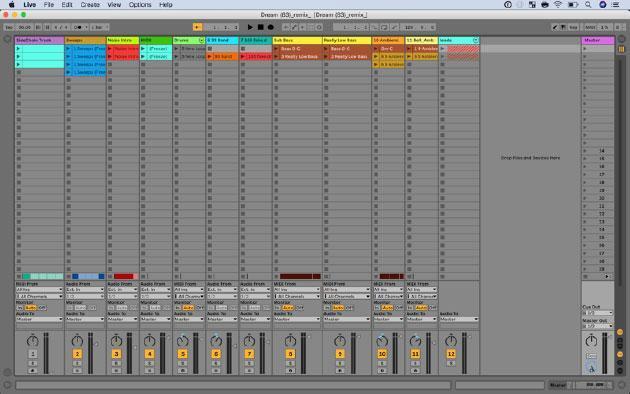Set SideChain Track monitor to Off
Image resolution: width=630 pixels, height=394 pixels.
(x=42, y=308)
